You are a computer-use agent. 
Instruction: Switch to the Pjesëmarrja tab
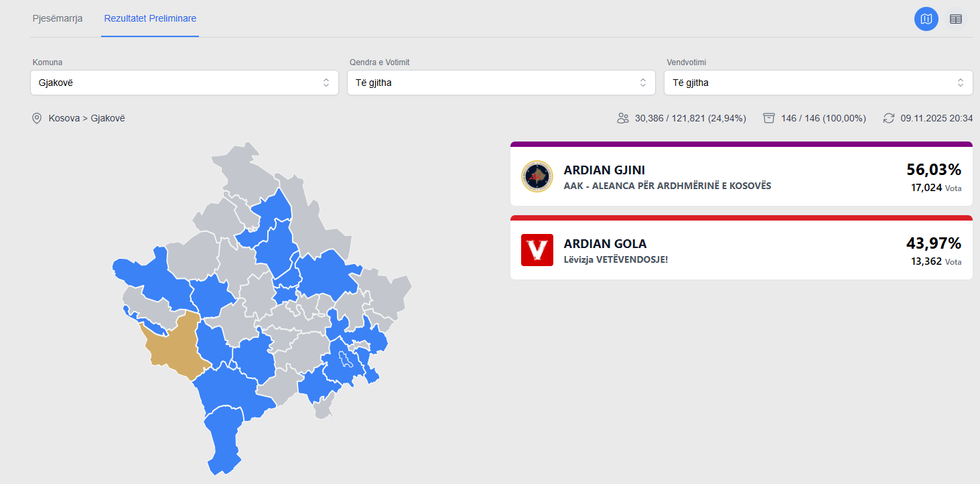coord(58,19)
